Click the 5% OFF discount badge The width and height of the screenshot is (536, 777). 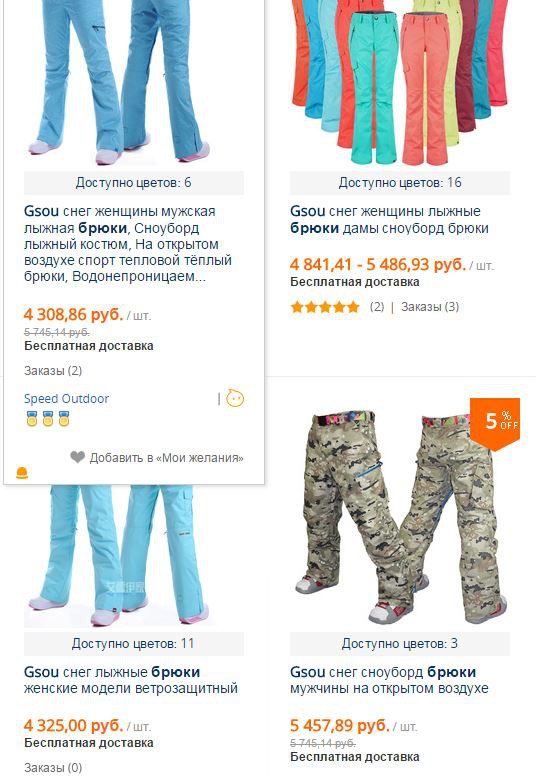494,424
